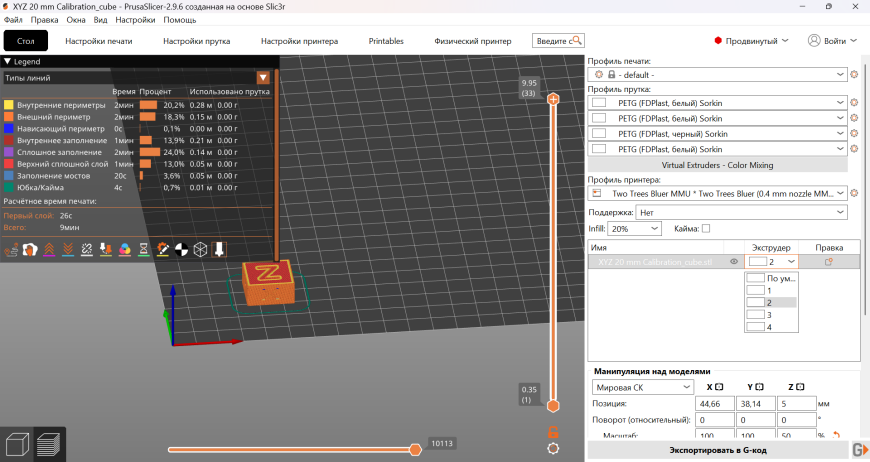Open the Файл menu
This screenshot has height=462, width=870.
point(13,19)
